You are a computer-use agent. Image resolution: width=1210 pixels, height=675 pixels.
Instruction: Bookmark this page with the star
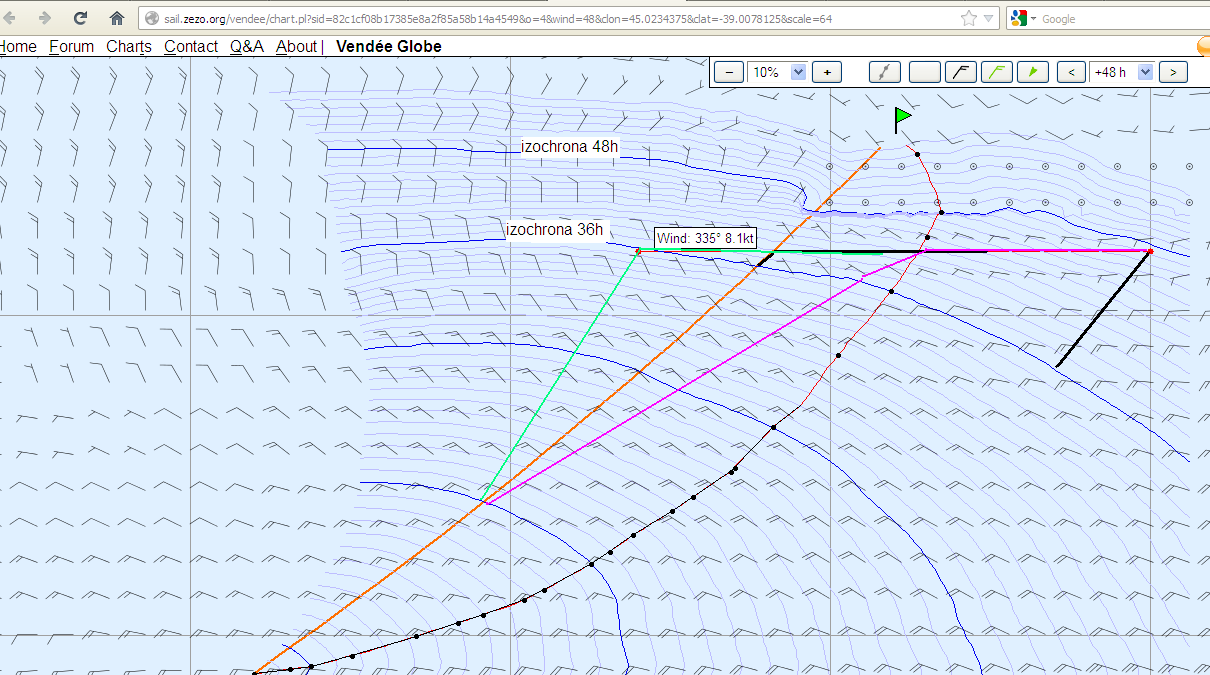[968, 19]
